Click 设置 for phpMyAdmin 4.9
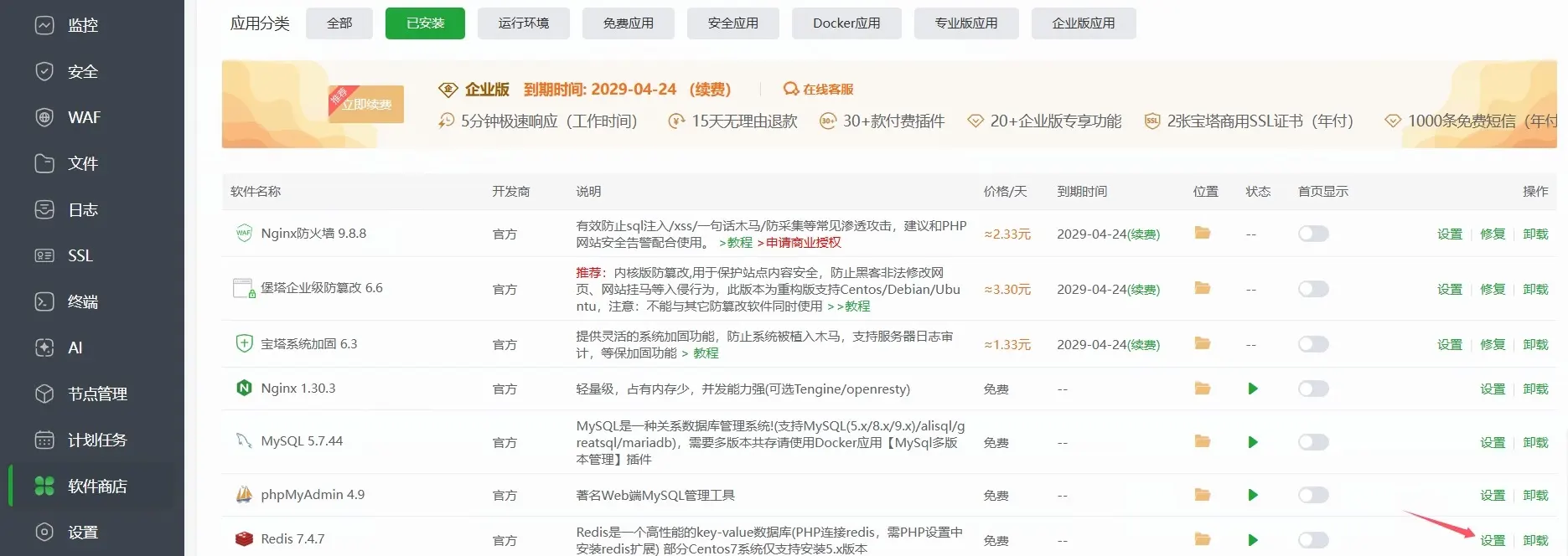1568x556 pixels. coord(1492,495)
